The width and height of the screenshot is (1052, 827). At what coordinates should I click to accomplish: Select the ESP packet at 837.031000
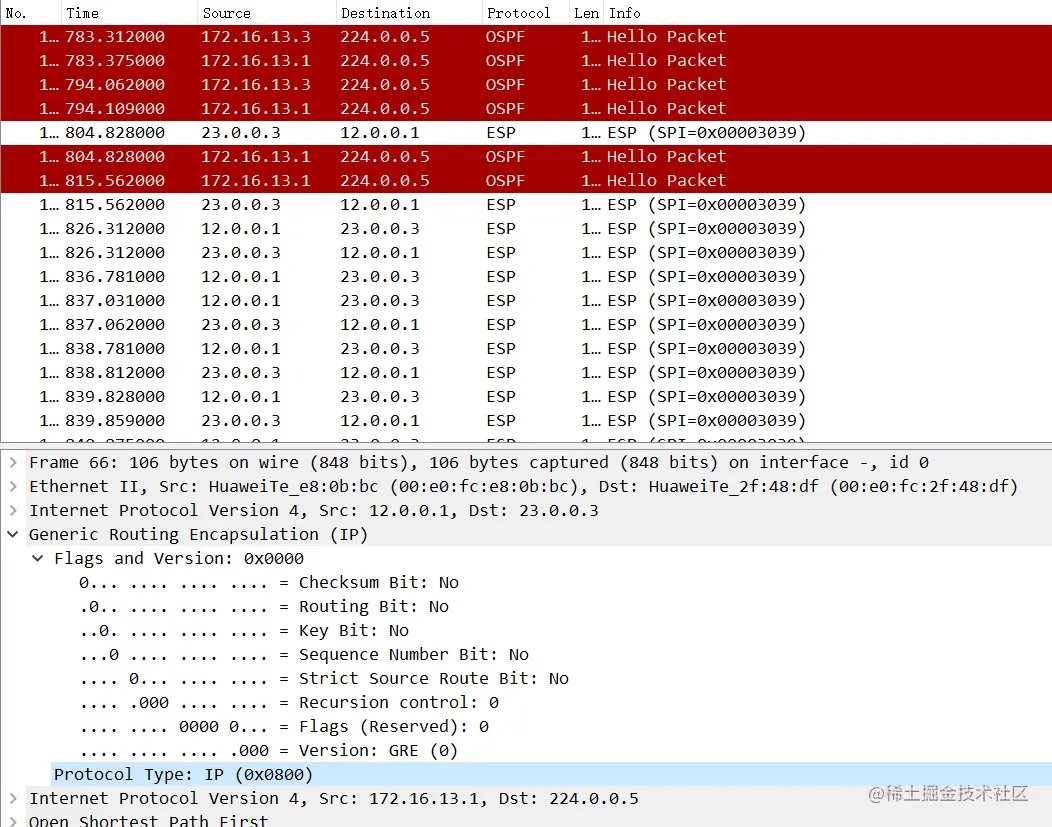(x=526, y=300)
